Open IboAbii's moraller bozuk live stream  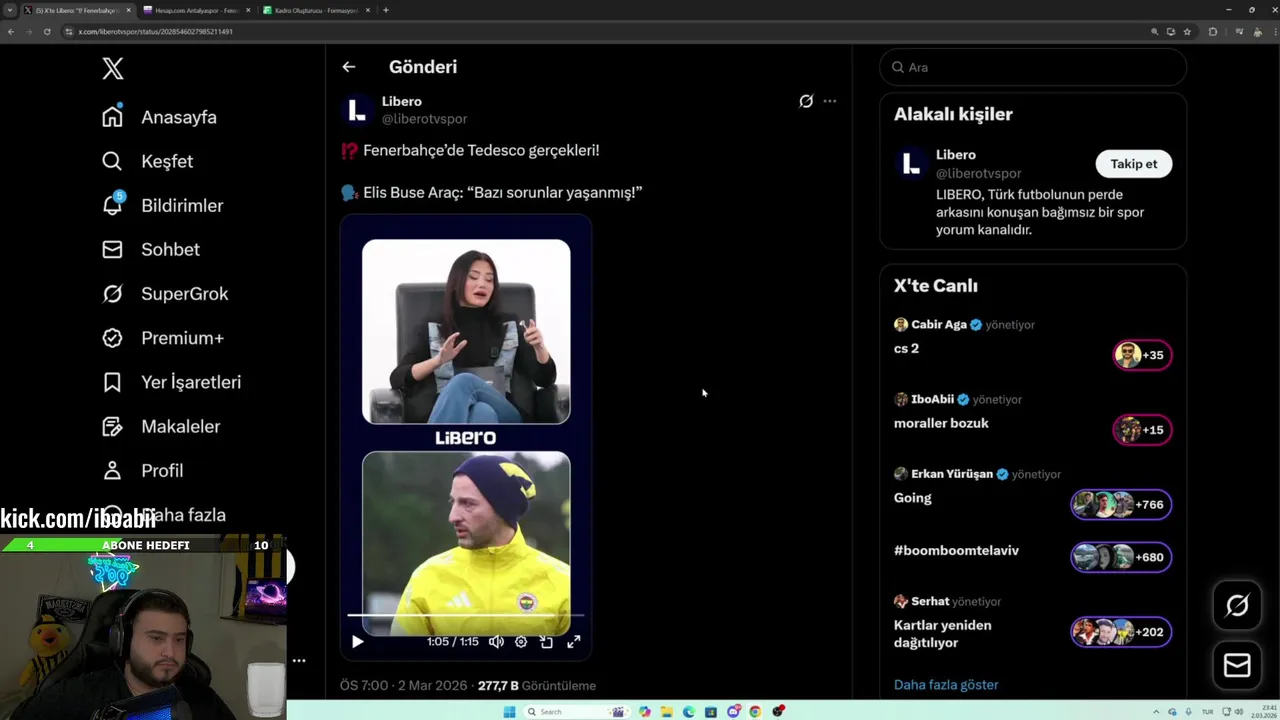pyautogui.click(x=1033, y=416)
